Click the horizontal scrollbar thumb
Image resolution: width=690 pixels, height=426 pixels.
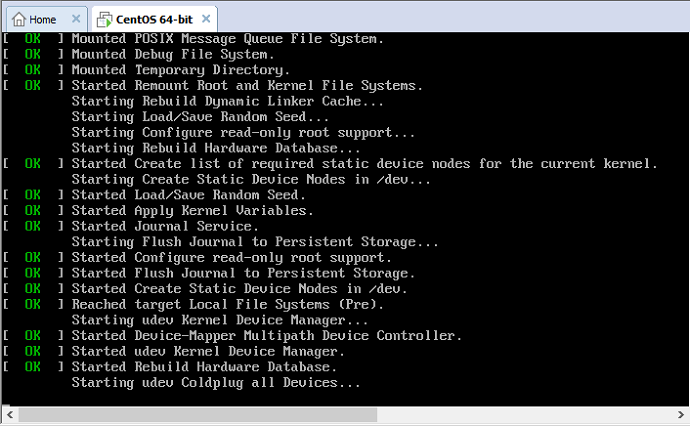point(197,415)
